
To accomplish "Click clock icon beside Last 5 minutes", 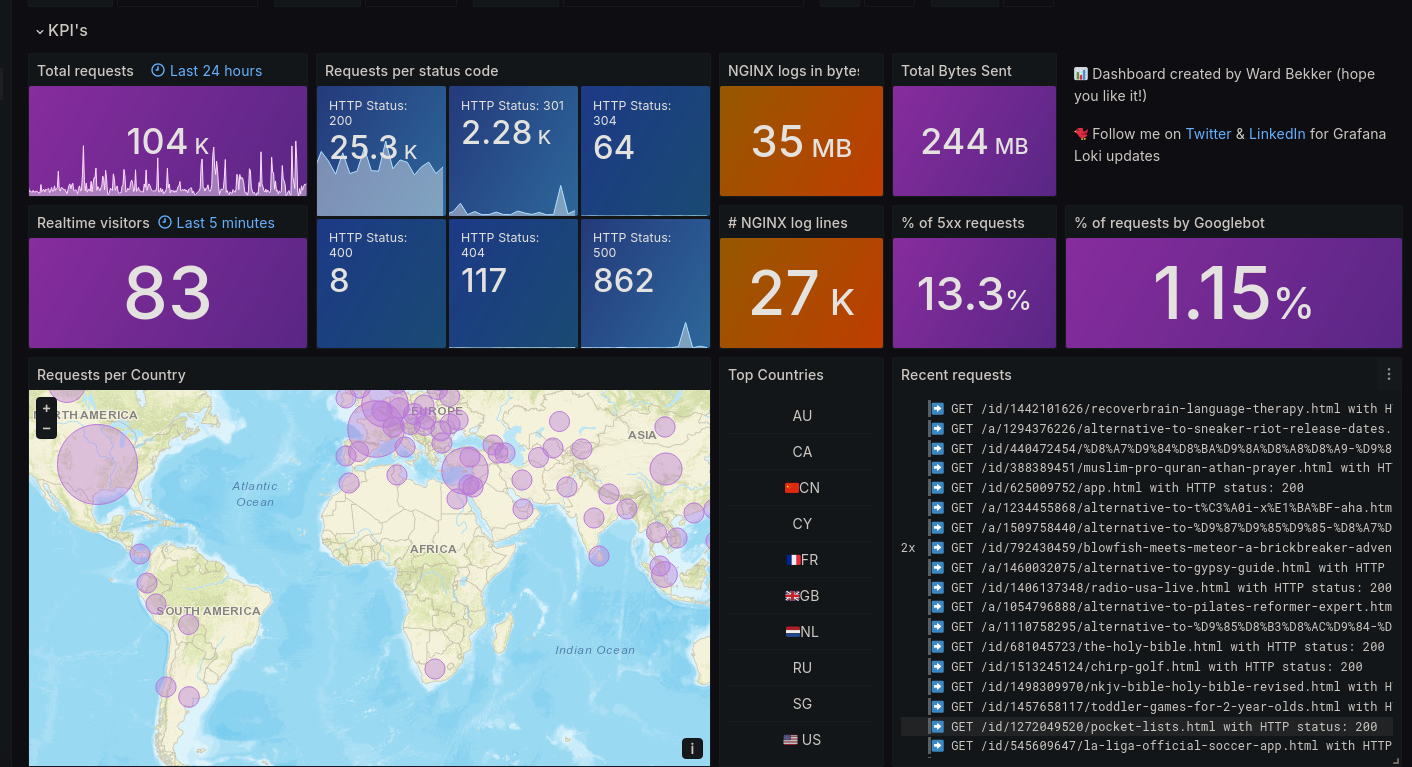I will coord(165,223).
